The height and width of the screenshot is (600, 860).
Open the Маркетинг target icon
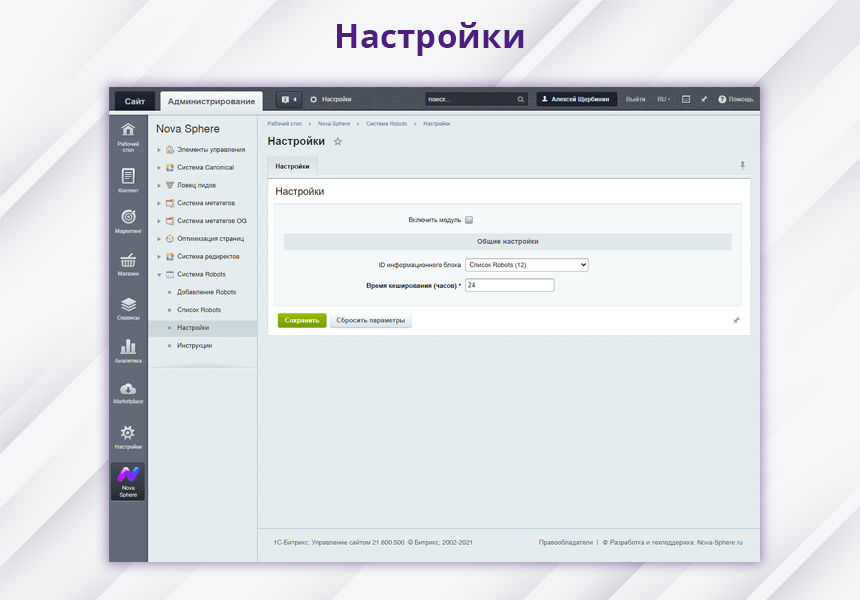click(128, 221)
